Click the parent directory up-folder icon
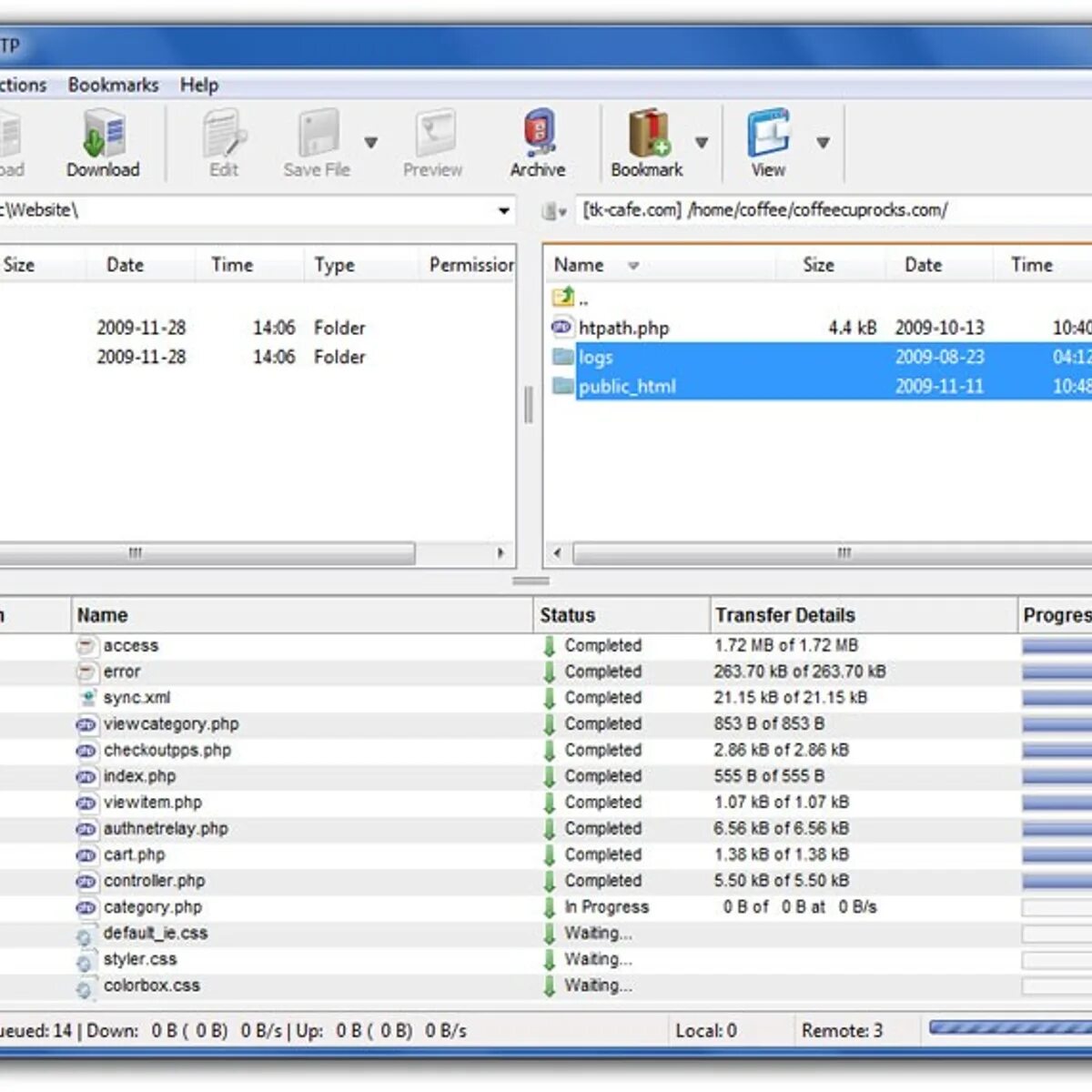The width and height of the screenshot is (1092, 1092). pyautogui.click(x=563, y=297)
